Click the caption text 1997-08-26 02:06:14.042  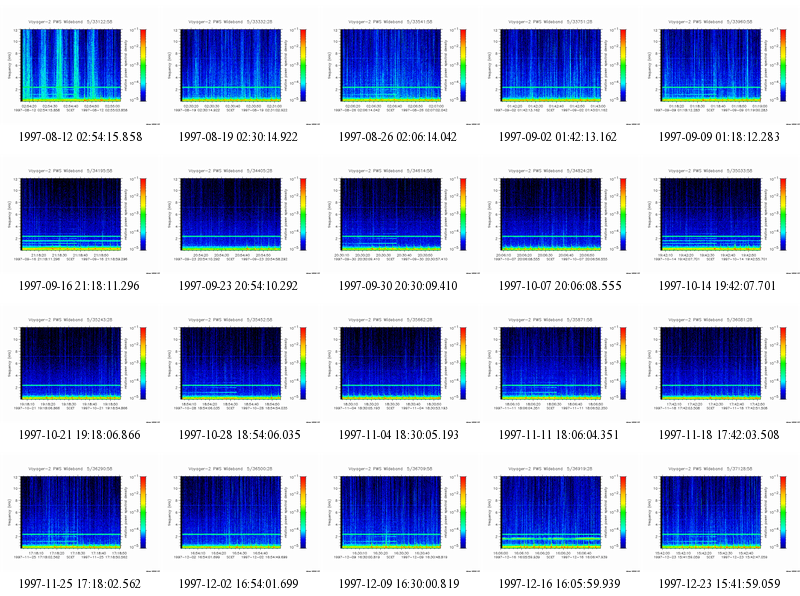point(398,137)
